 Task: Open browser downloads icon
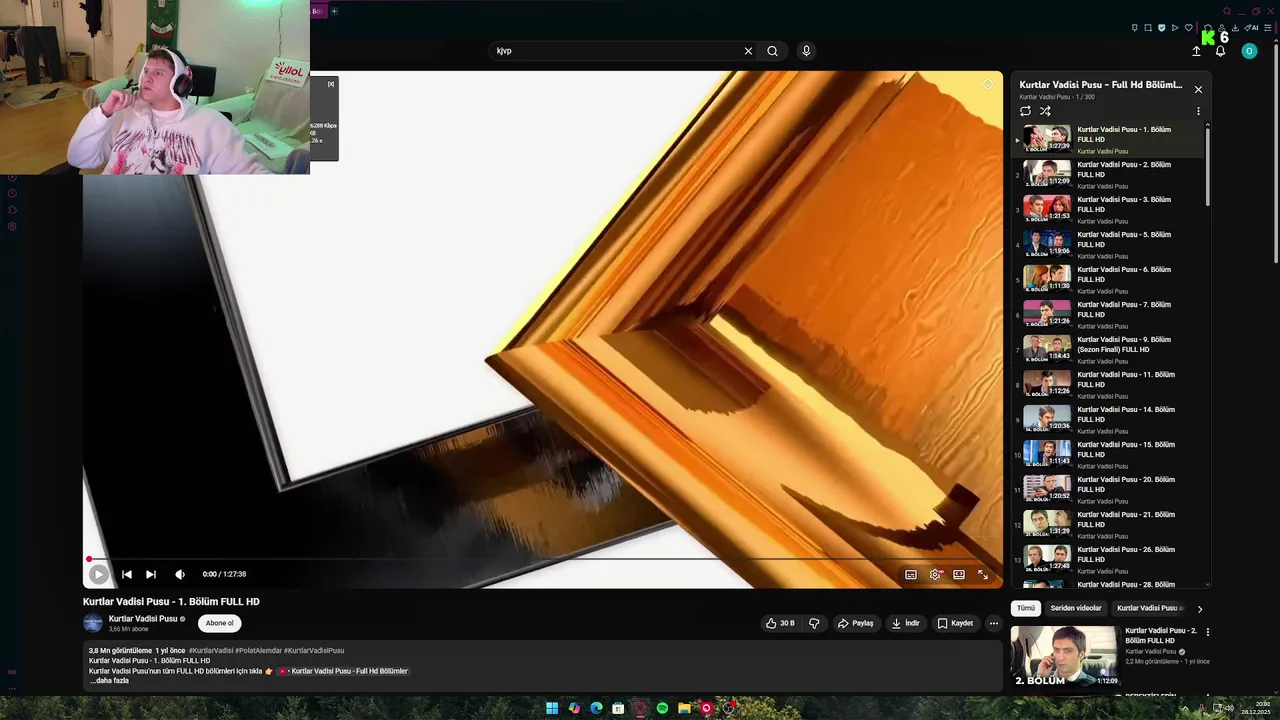pyautogui.click(x=1235, y=28)
